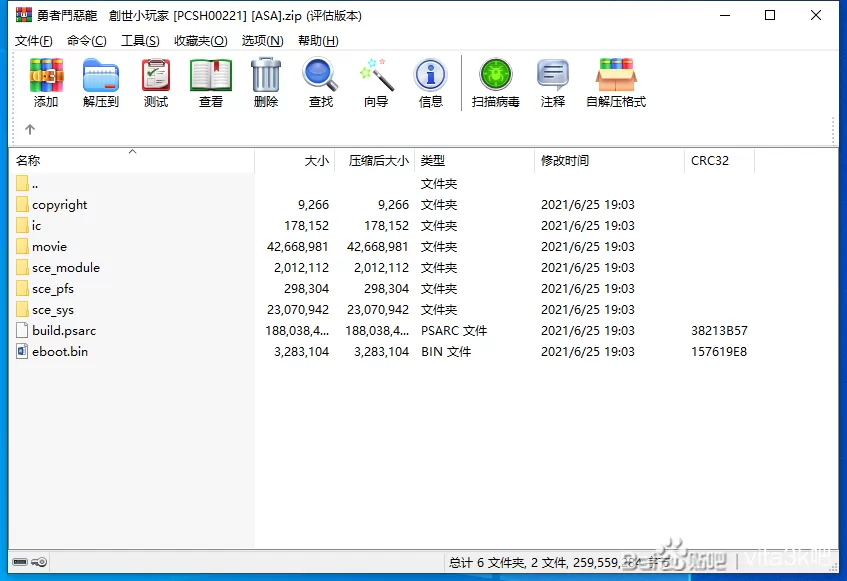847x581 pixels.
Task: Open the 帮助(H) menu
Action: 318,40
